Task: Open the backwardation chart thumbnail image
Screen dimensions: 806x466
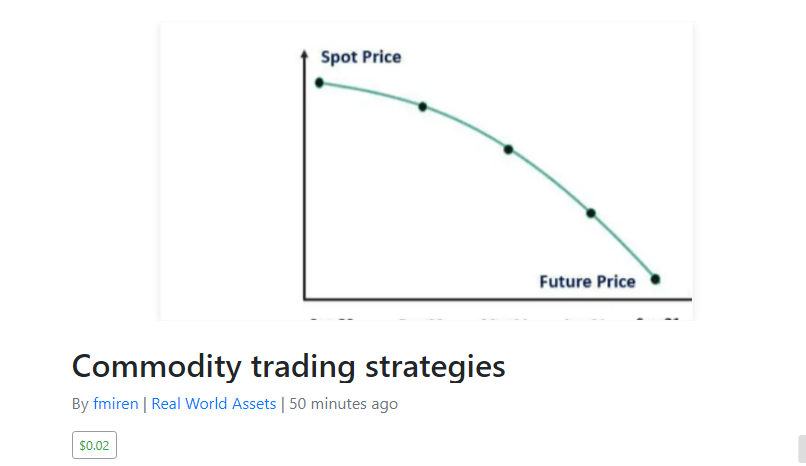Action: click(426, 171)
